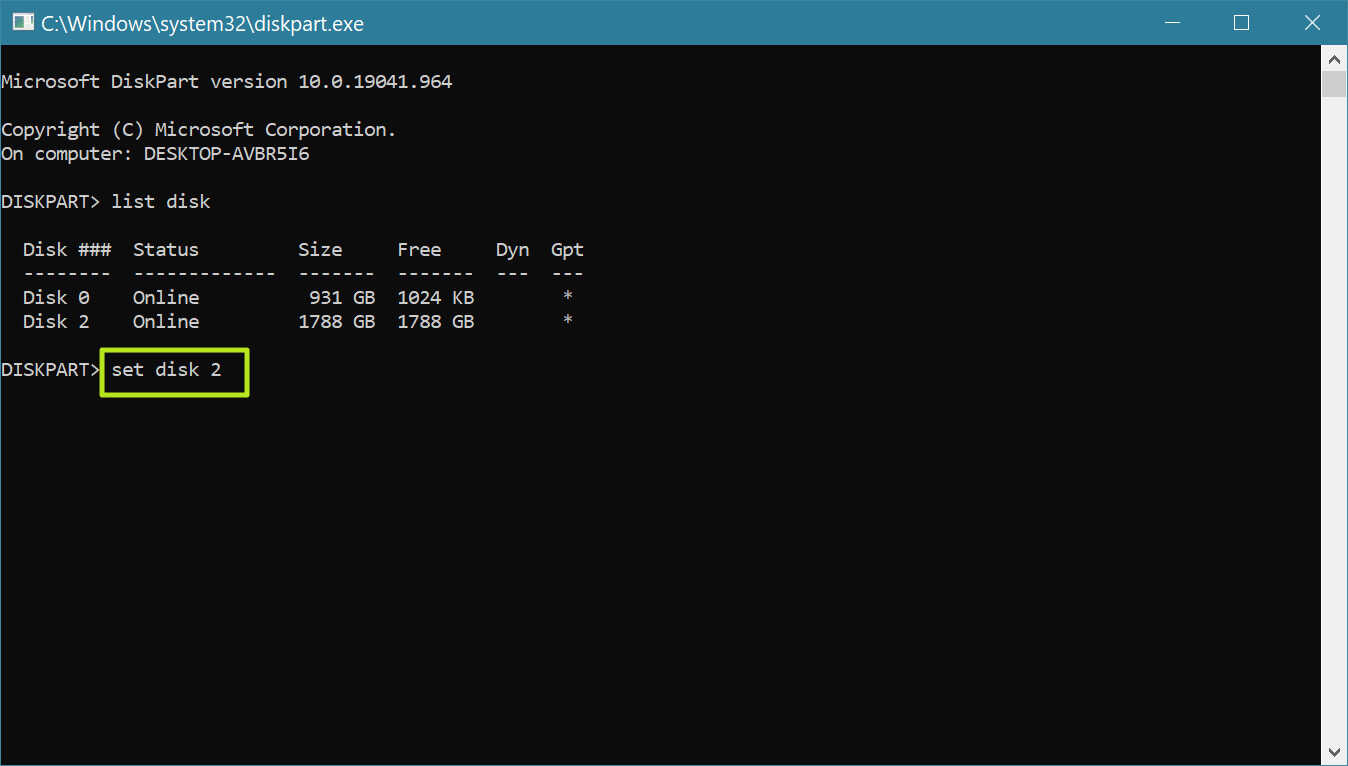1348x766 pixels.
Task: Click the 'Dyn' column header
Action: [x=512, y=250]
